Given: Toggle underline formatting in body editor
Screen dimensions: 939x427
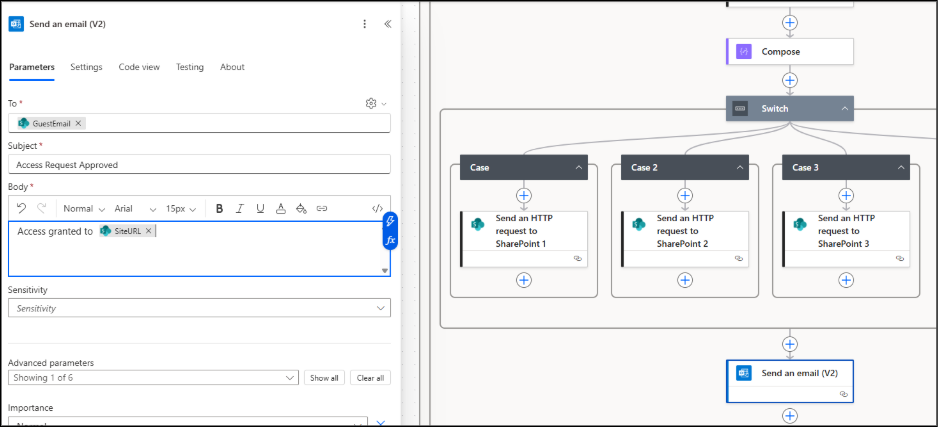Looking at the screenshot, I should pyautogui.click(x=260, y=208).
